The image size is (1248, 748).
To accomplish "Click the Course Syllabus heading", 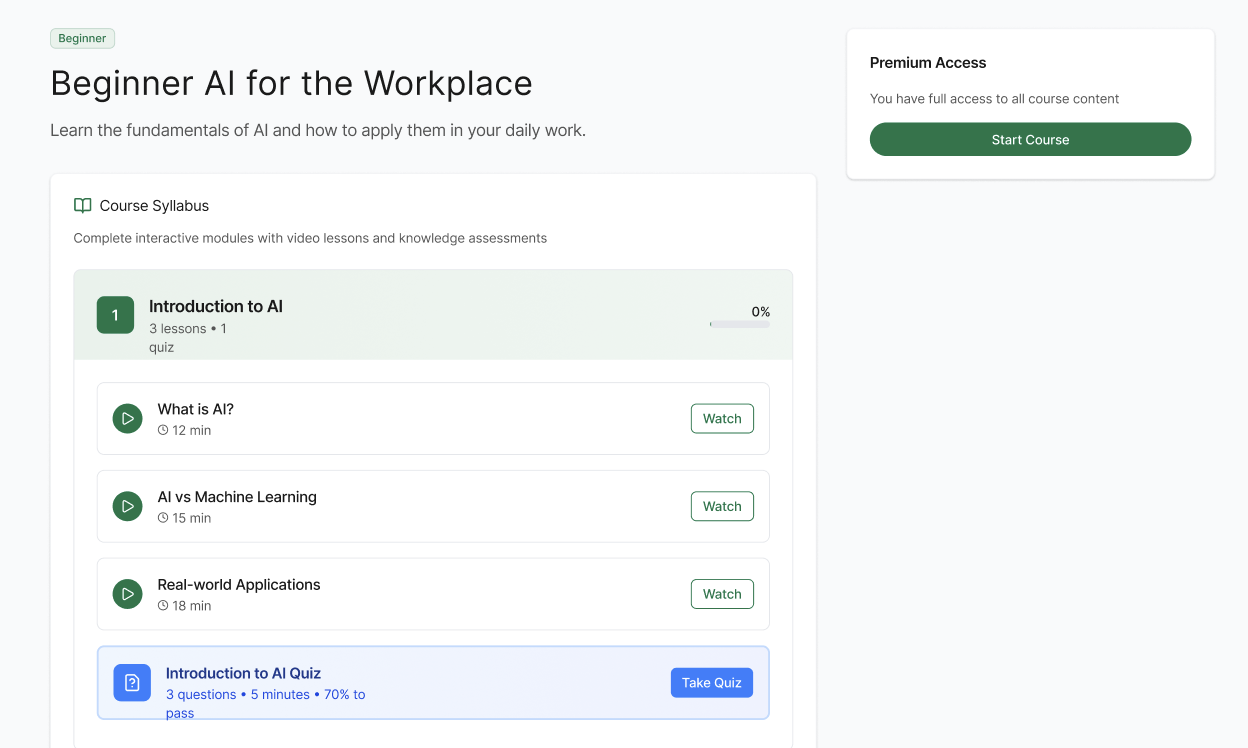I will click(x=154, y=206).
